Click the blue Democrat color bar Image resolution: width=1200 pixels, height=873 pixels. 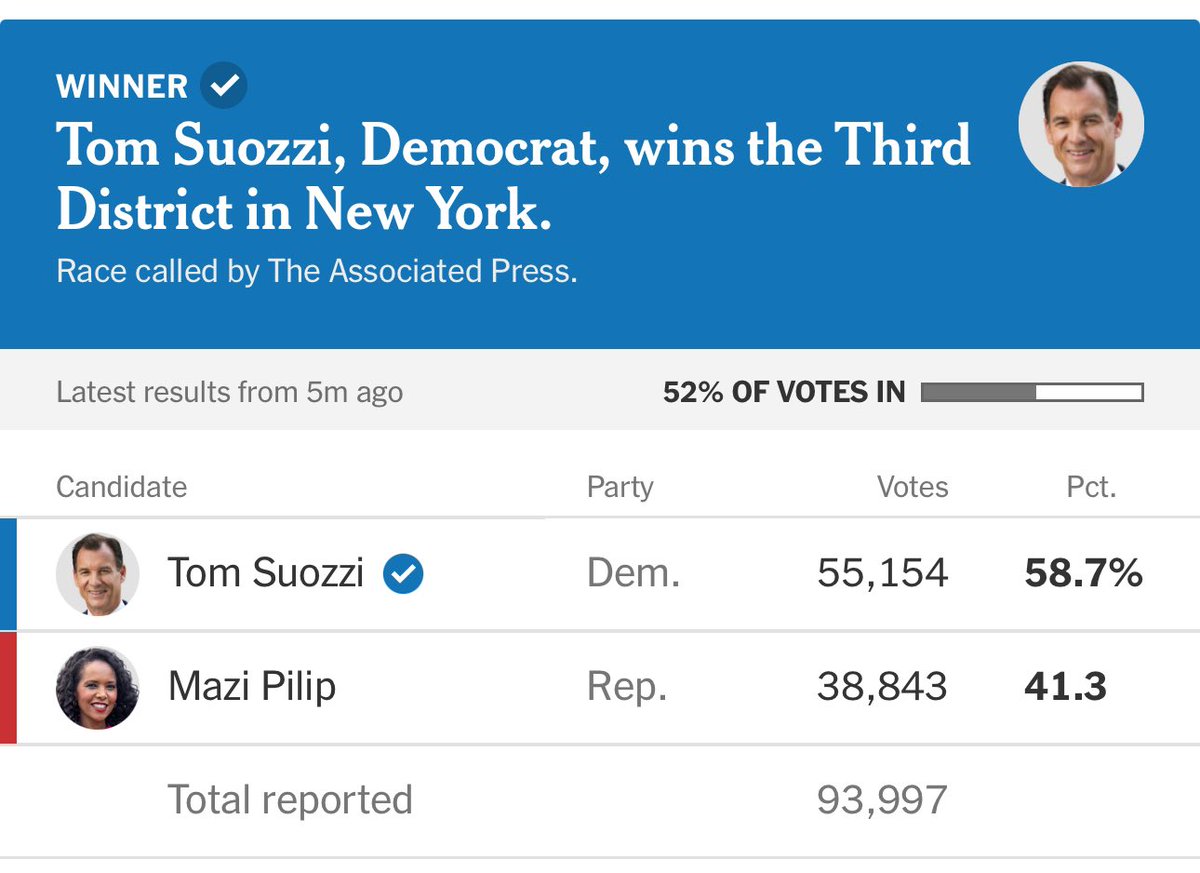(8, 574)
